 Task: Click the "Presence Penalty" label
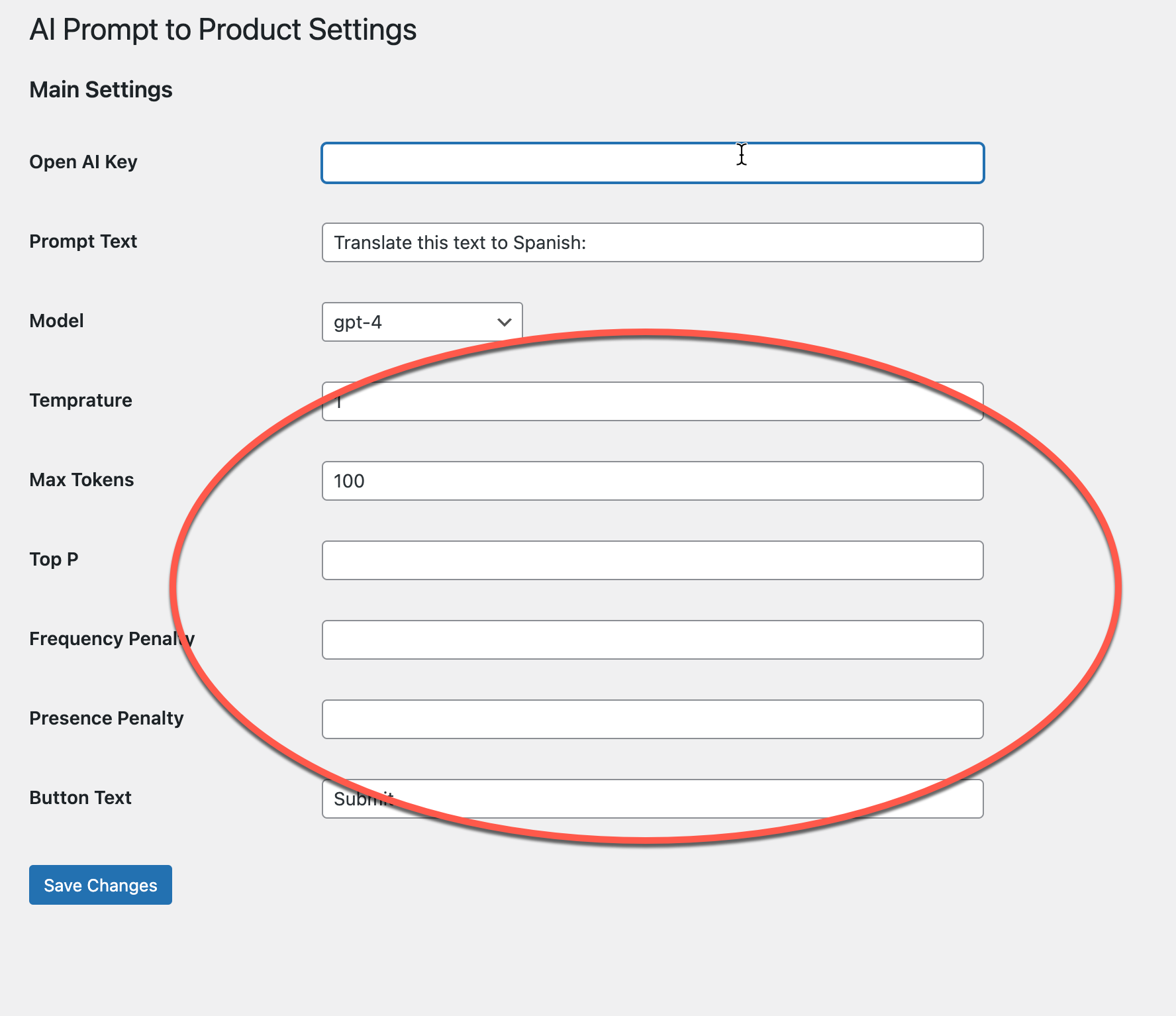pos(106,719)
